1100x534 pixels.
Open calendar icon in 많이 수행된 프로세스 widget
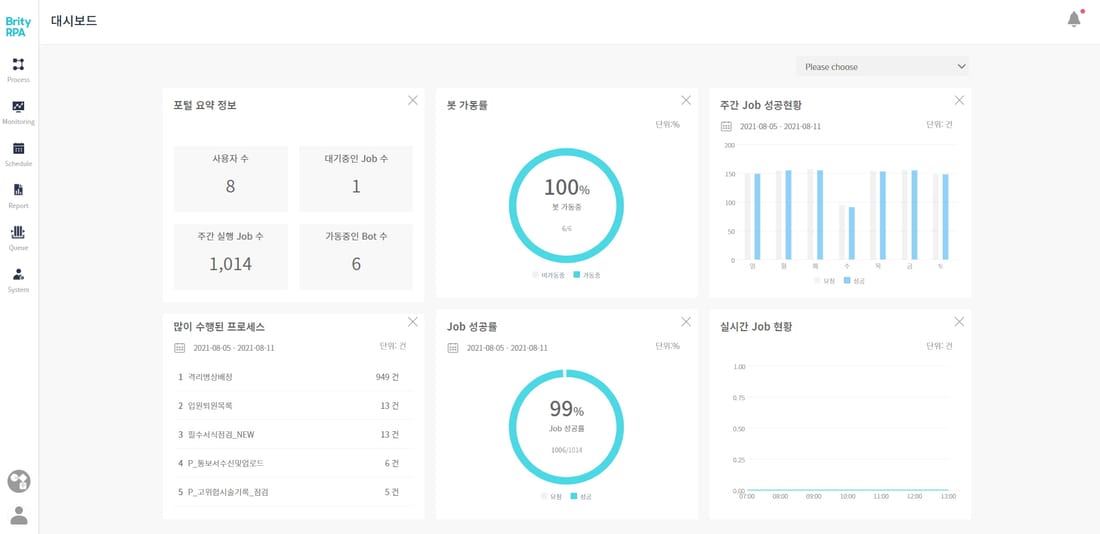pos(180,348)
